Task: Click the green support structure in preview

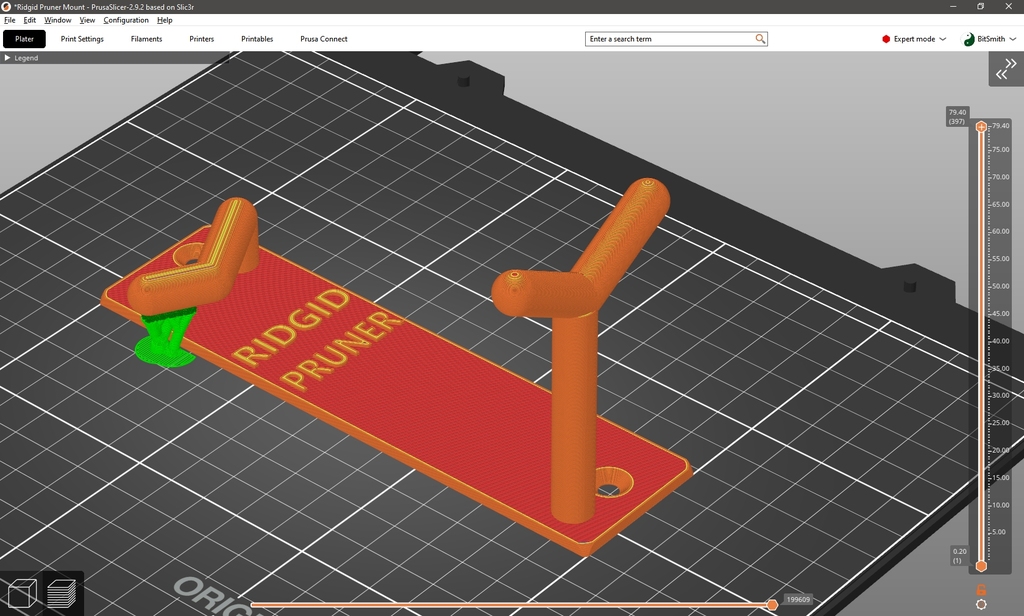Action: (164, 339)
